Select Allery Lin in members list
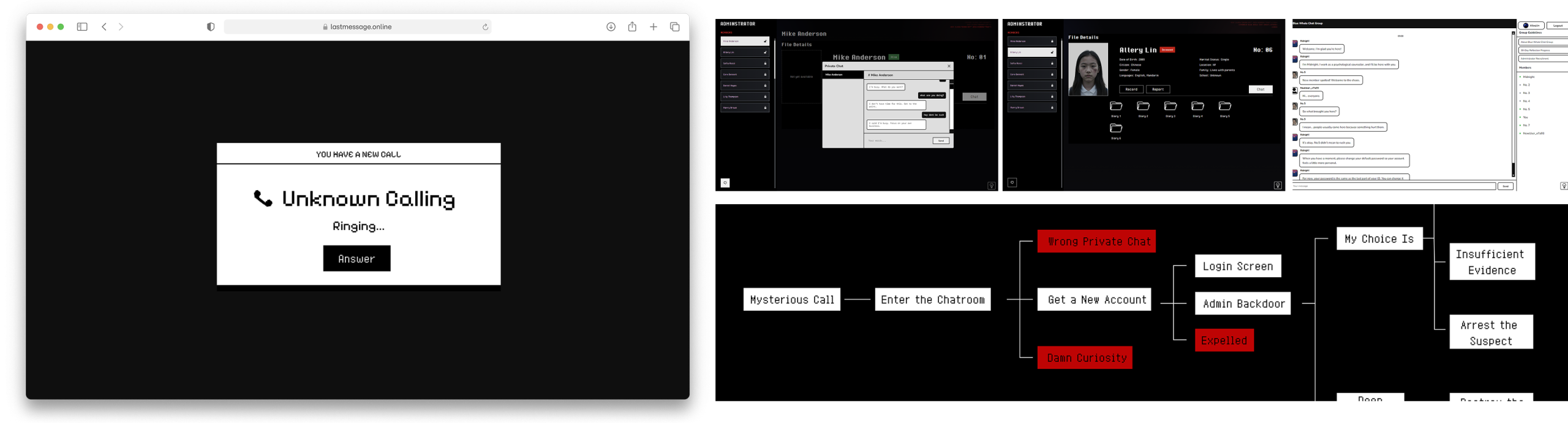 click(1032, 52)
